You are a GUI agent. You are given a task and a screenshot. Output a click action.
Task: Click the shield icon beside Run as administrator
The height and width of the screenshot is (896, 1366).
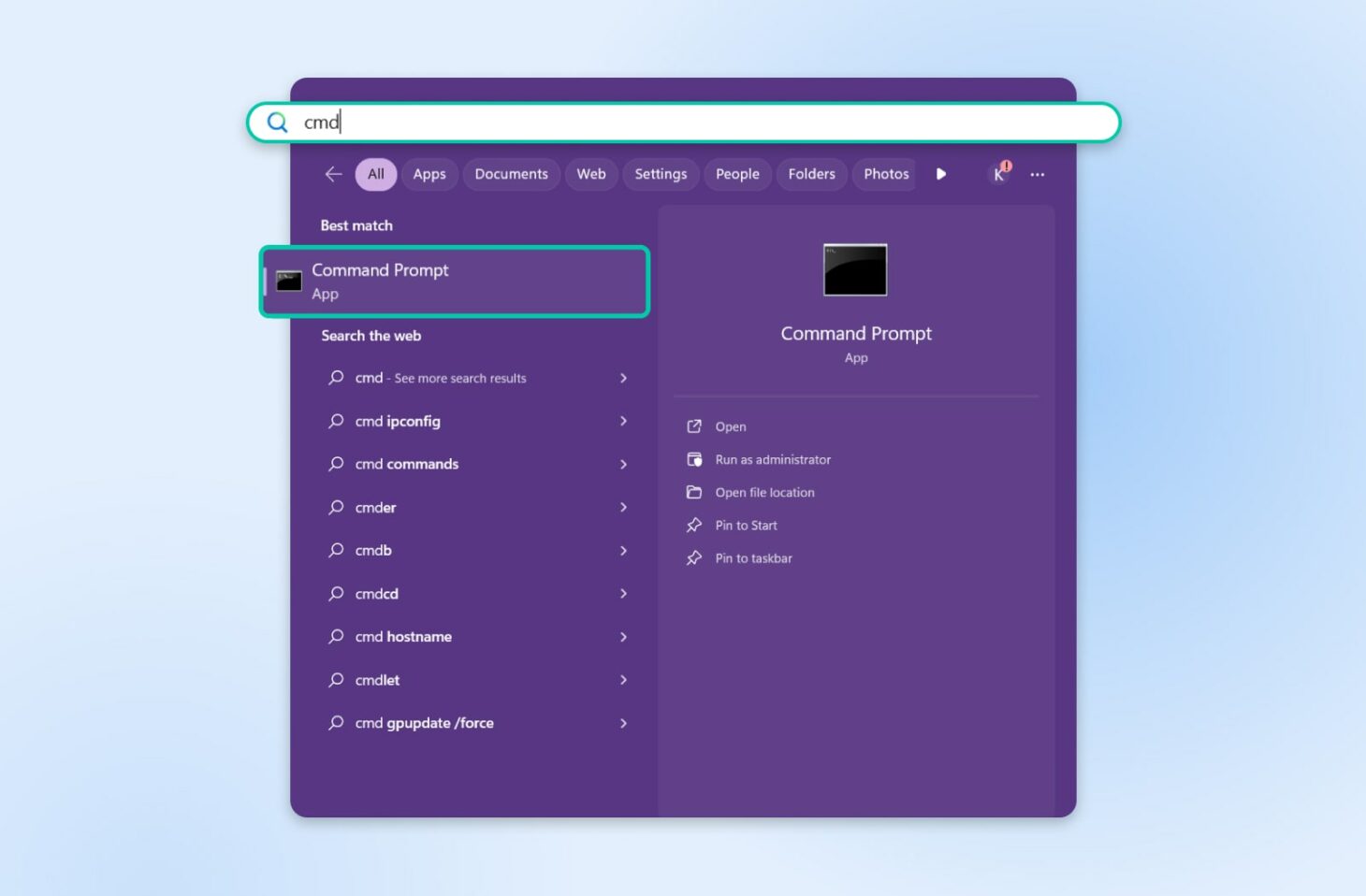click(694, 459)
